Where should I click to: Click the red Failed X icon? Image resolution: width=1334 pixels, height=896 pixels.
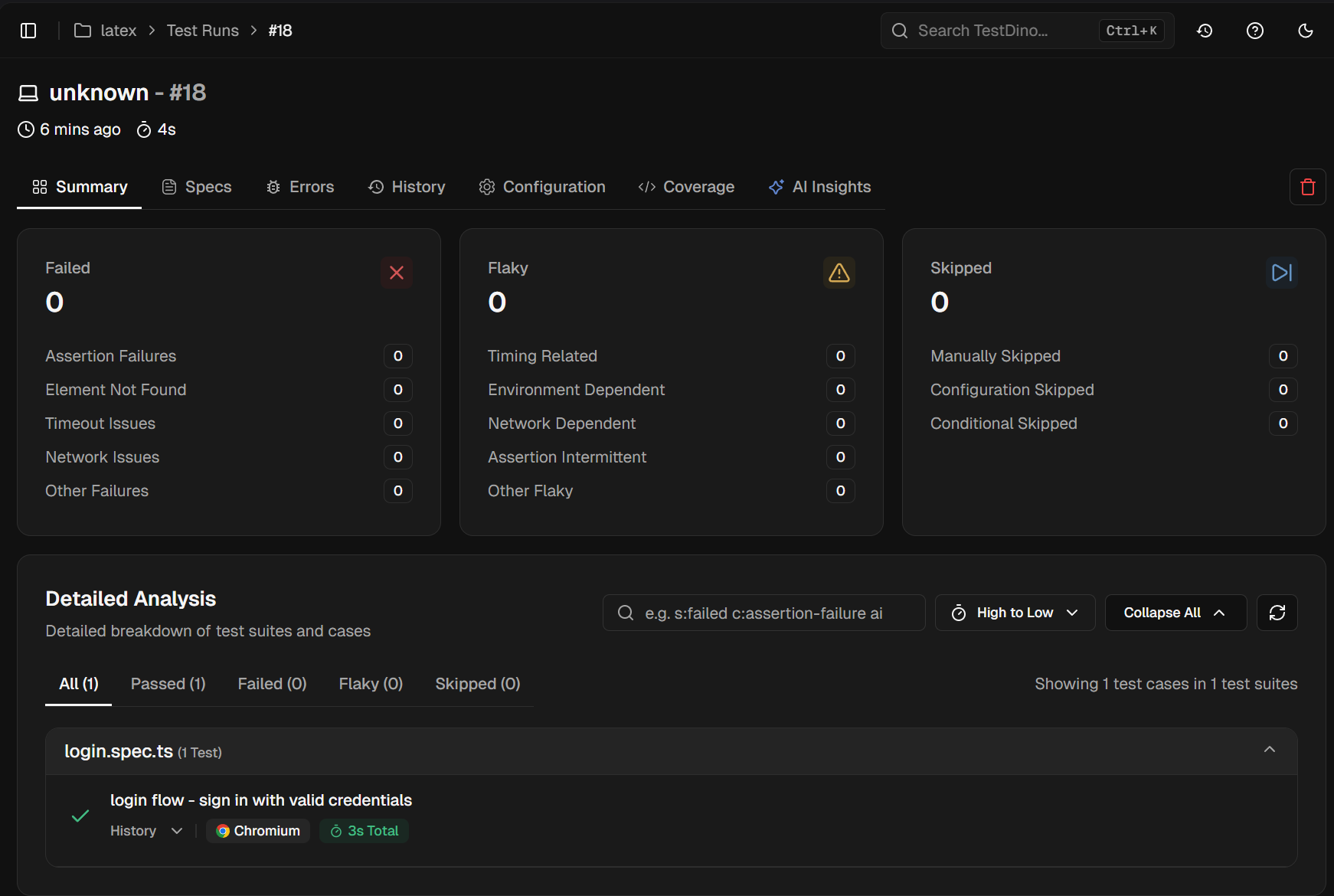(x=396, y=273)
